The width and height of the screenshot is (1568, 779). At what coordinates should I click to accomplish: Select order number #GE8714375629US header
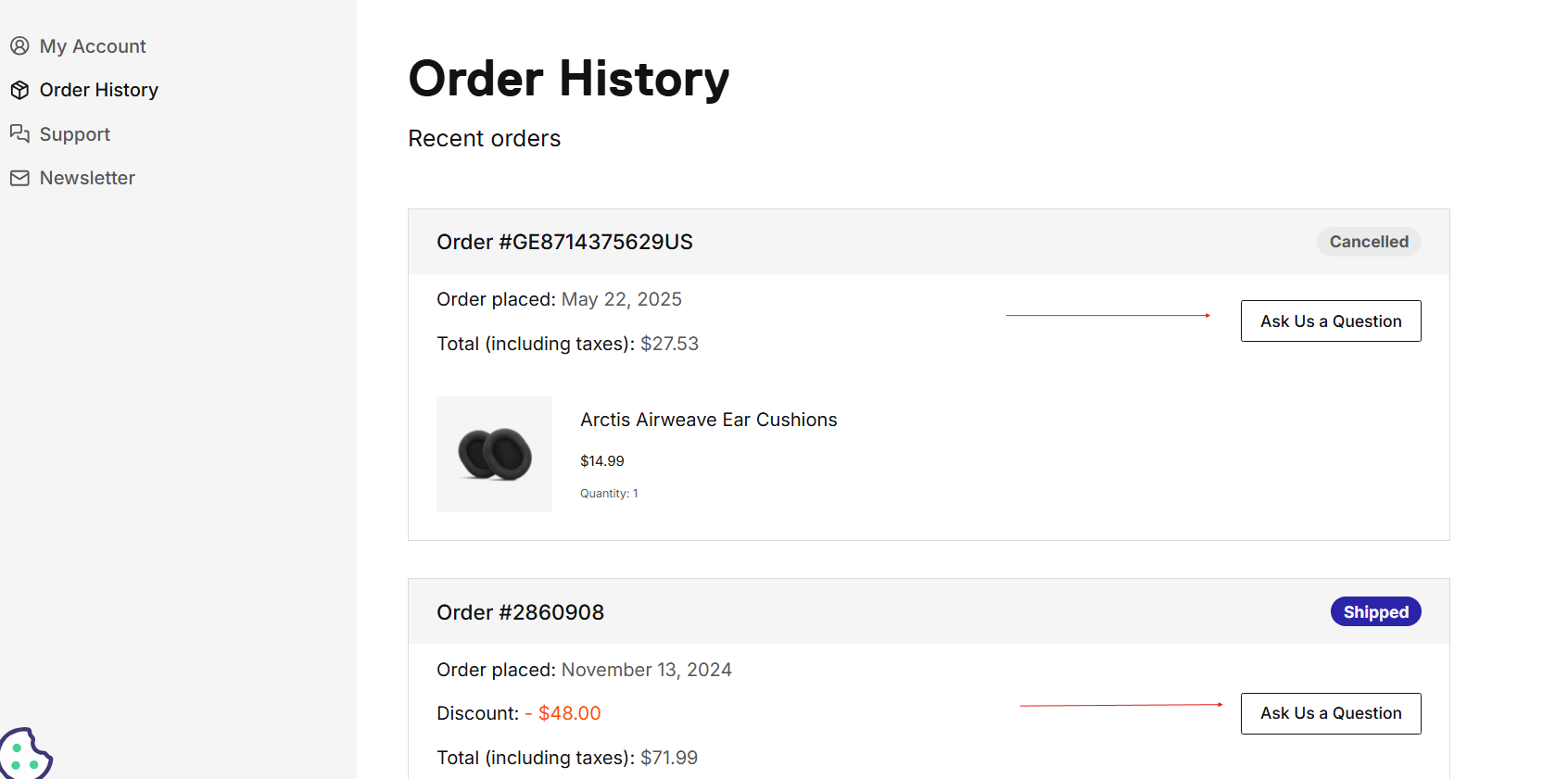coord(564,242)
